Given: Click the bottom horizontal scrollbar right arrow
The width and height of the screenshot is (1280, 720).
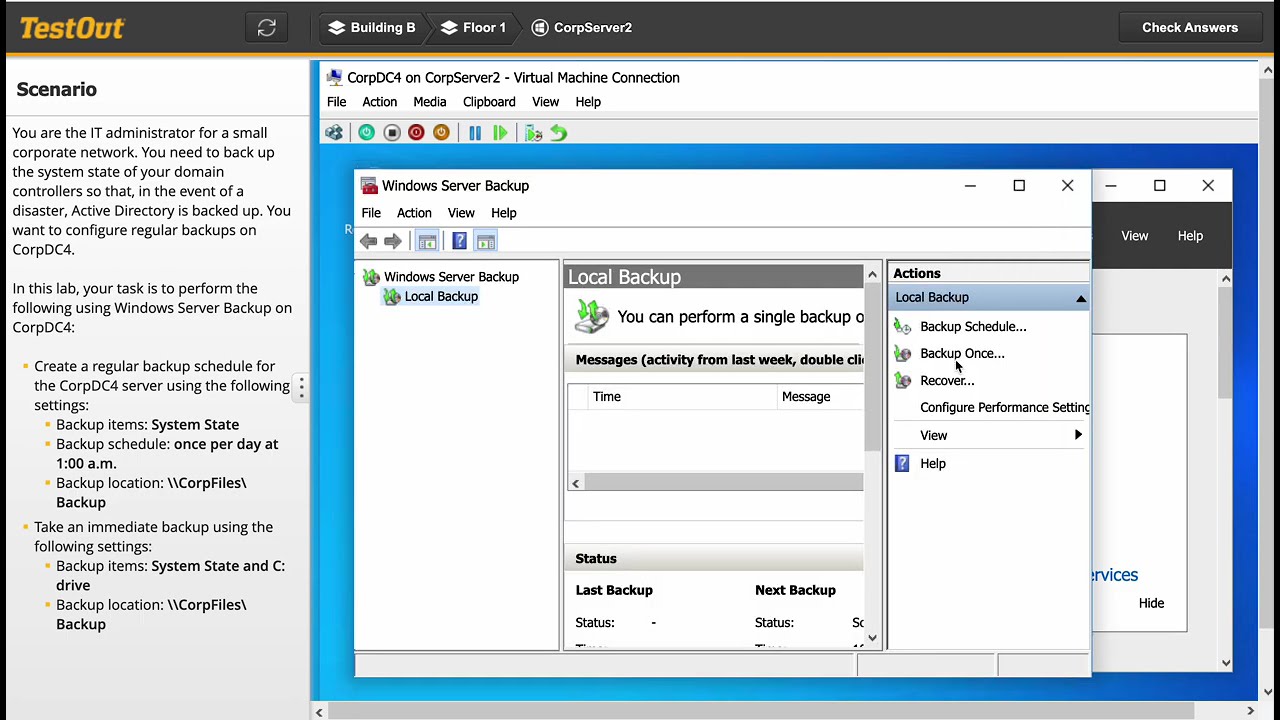Looking at the screenshot, I should [x=1250, y=712].
